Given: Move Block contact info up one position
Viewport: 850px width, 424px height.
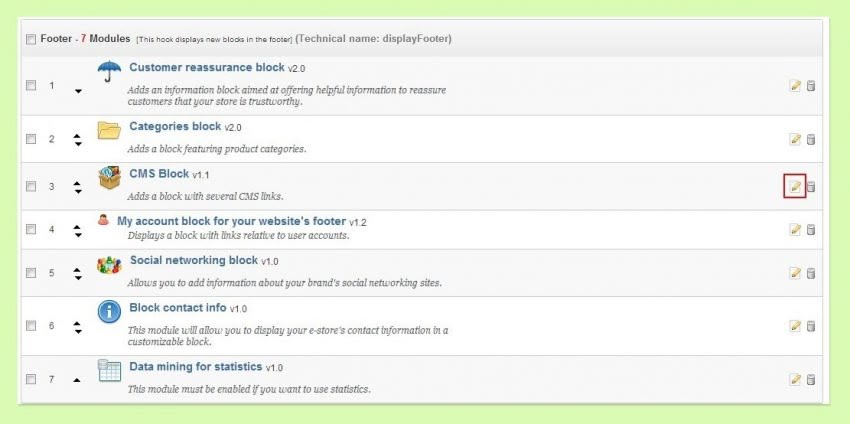Looking at the screenshot, I should tap(78, 323).
